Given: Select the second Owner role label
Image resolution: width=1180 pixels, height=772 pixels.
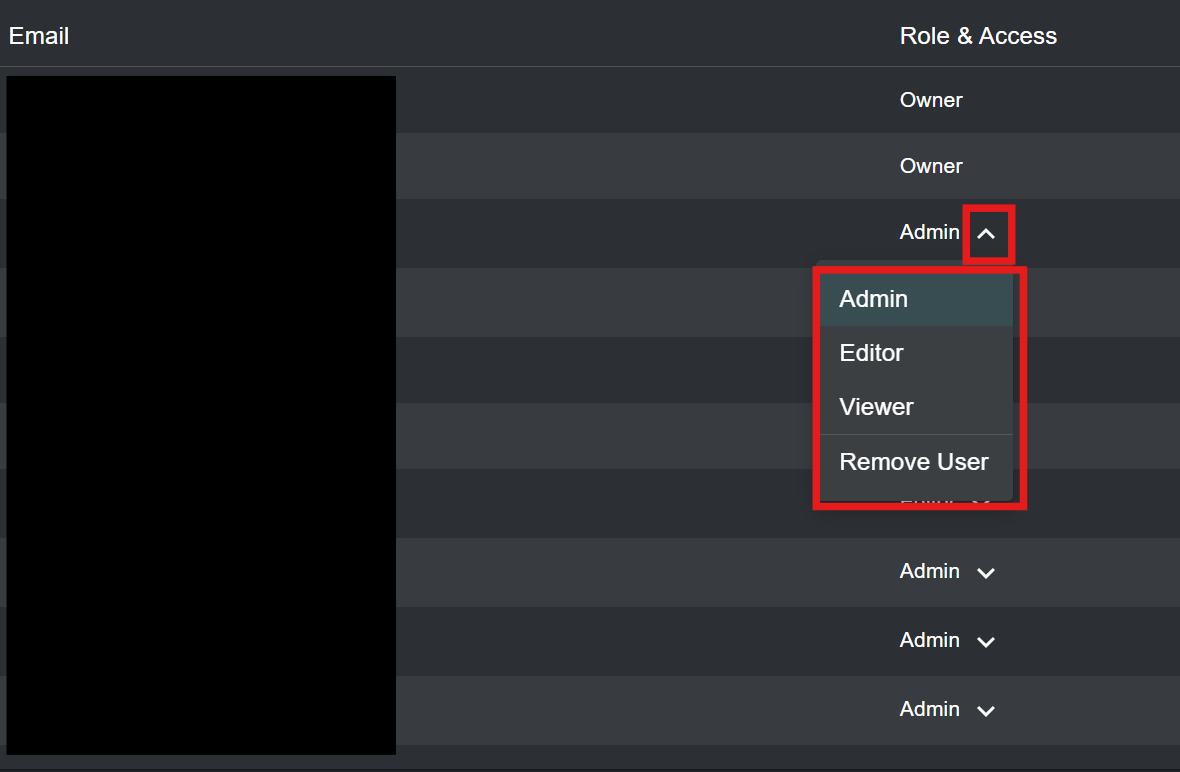Looking at the screenshot, I should point(931,166).
